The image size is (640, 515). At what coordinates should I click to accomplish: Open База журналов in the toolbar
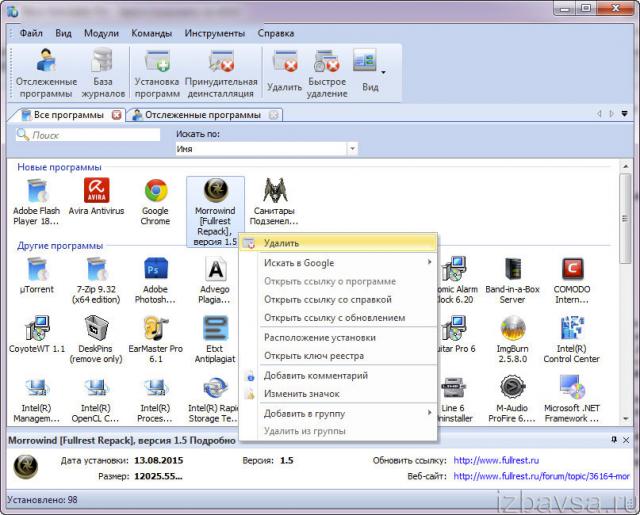(x=103, y=73)
